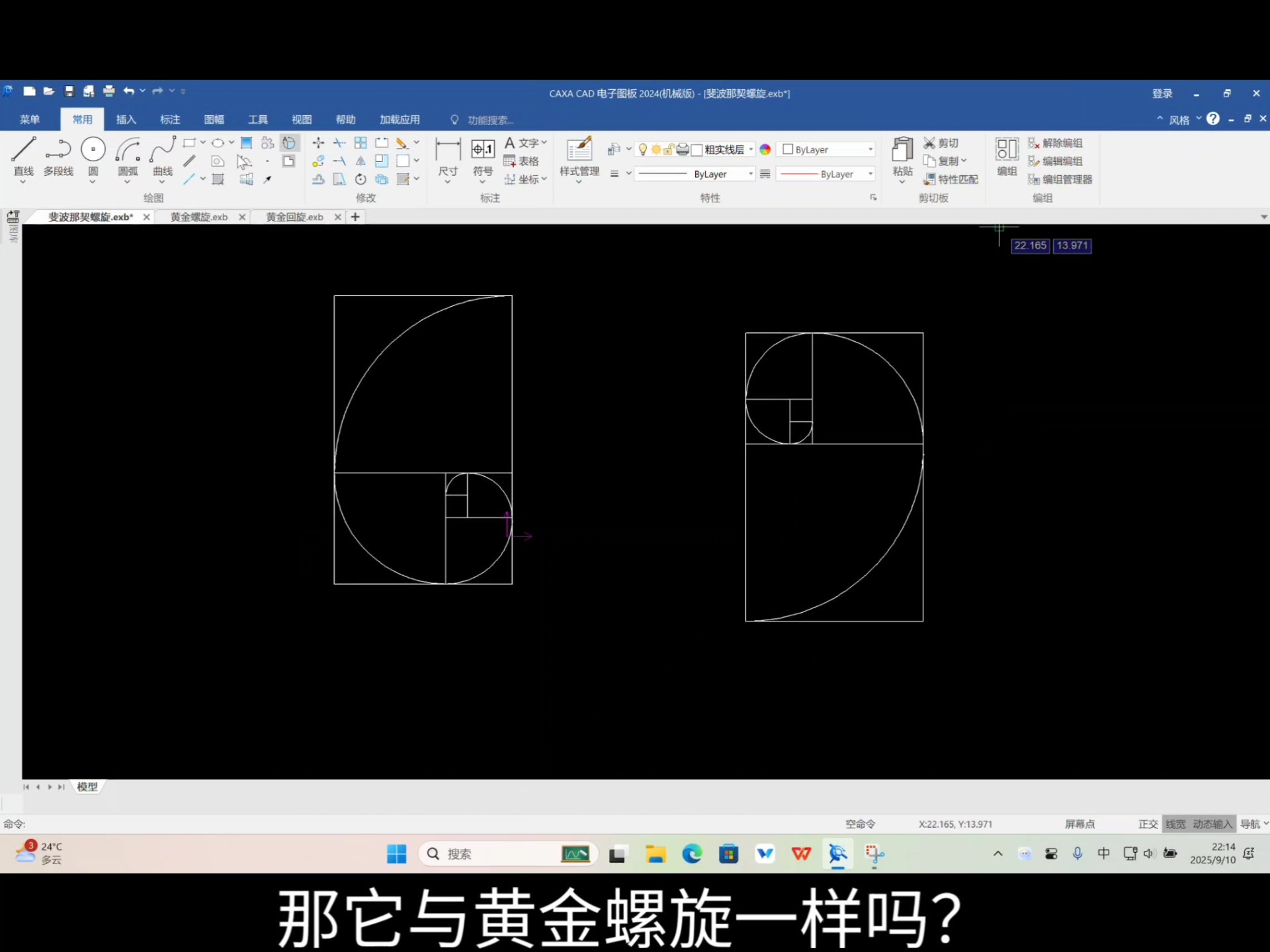The width and height of the screenshot is (1270, 952).
Task: Click 特性匹配 match properties
Action: 951,179
